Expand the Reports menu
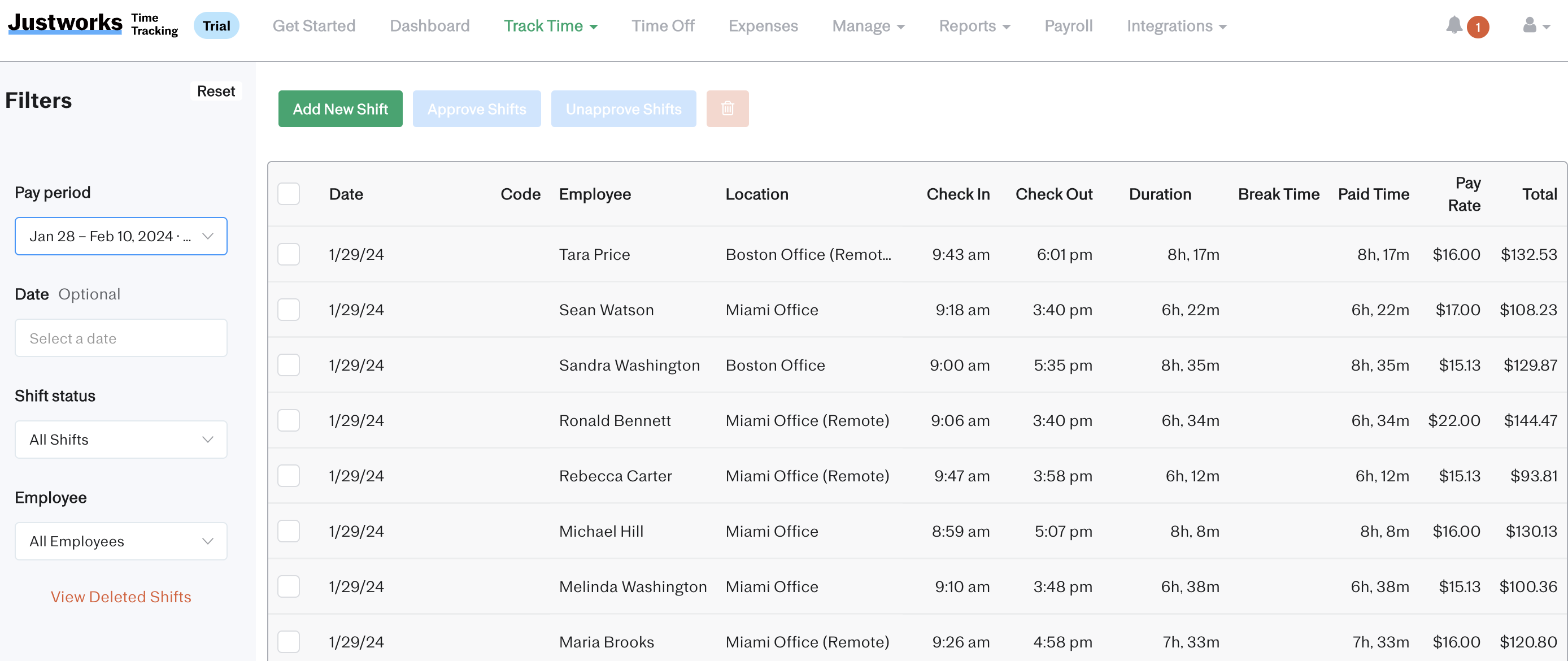The width and height of the screenshot is (1568, 661). pyautogui.click(x=974, y=25)
